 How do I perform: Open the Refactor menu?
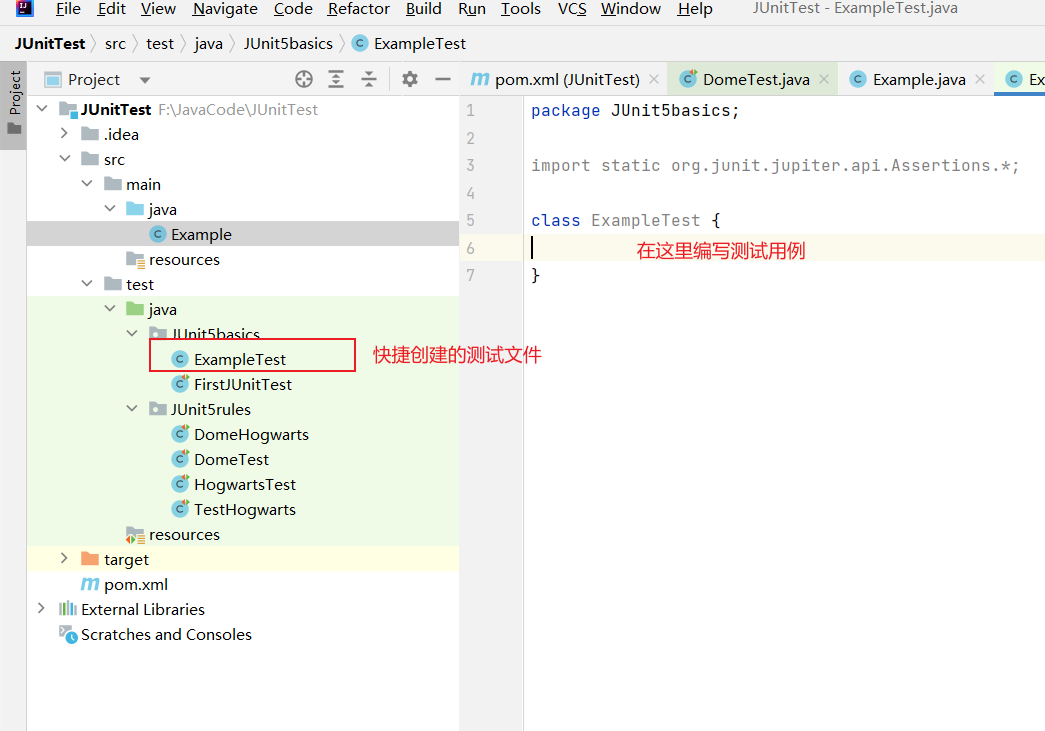[x=358, y=9]
